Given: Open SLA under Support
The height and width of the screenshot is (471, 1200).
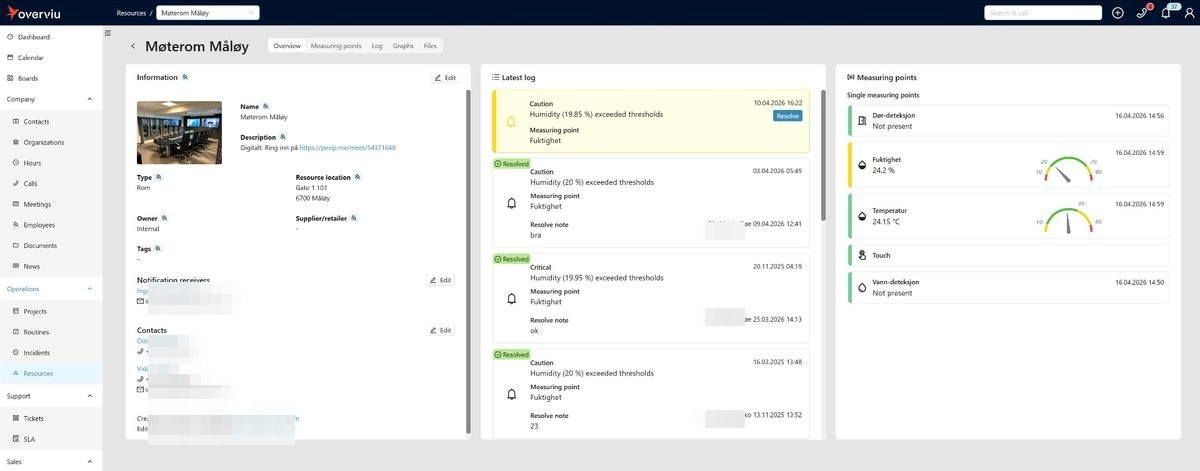Looking at the screenshot, I should click(51, 439).
